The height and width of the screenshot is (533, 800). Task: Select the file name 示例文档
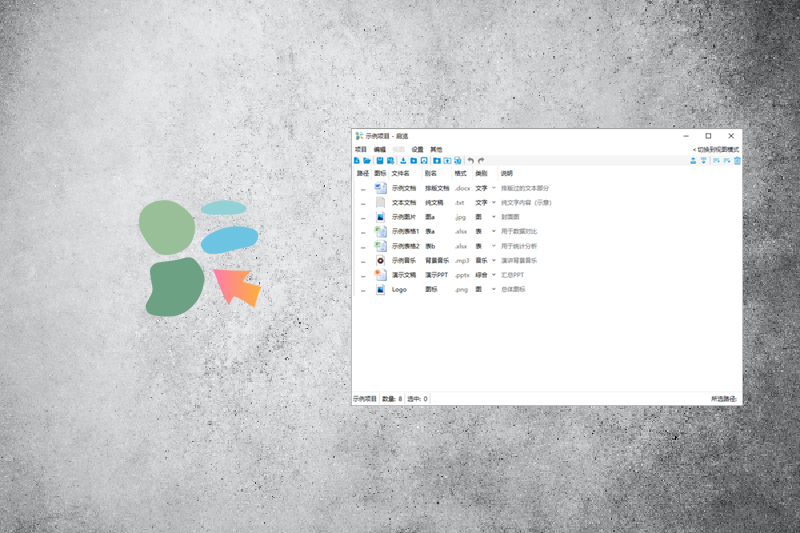coord(404,188)
